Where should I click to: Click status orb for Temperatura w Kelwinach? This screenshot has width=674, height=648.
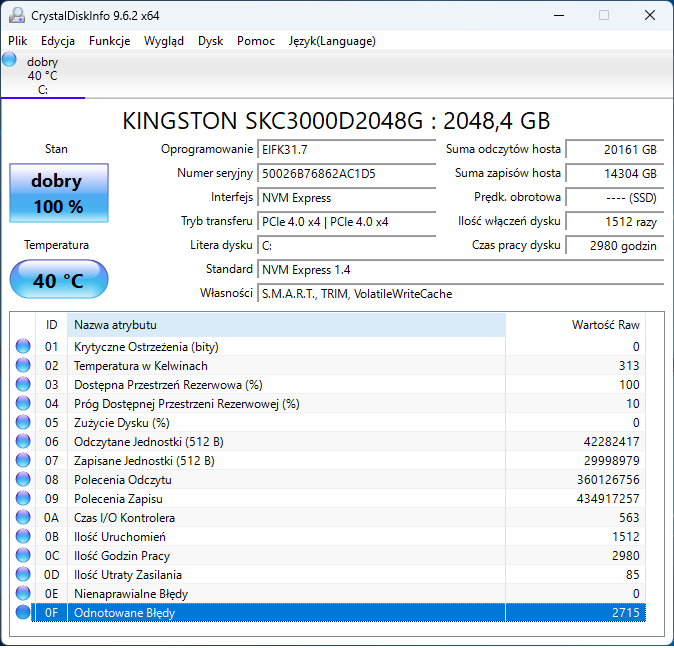(x=23, y=365)
